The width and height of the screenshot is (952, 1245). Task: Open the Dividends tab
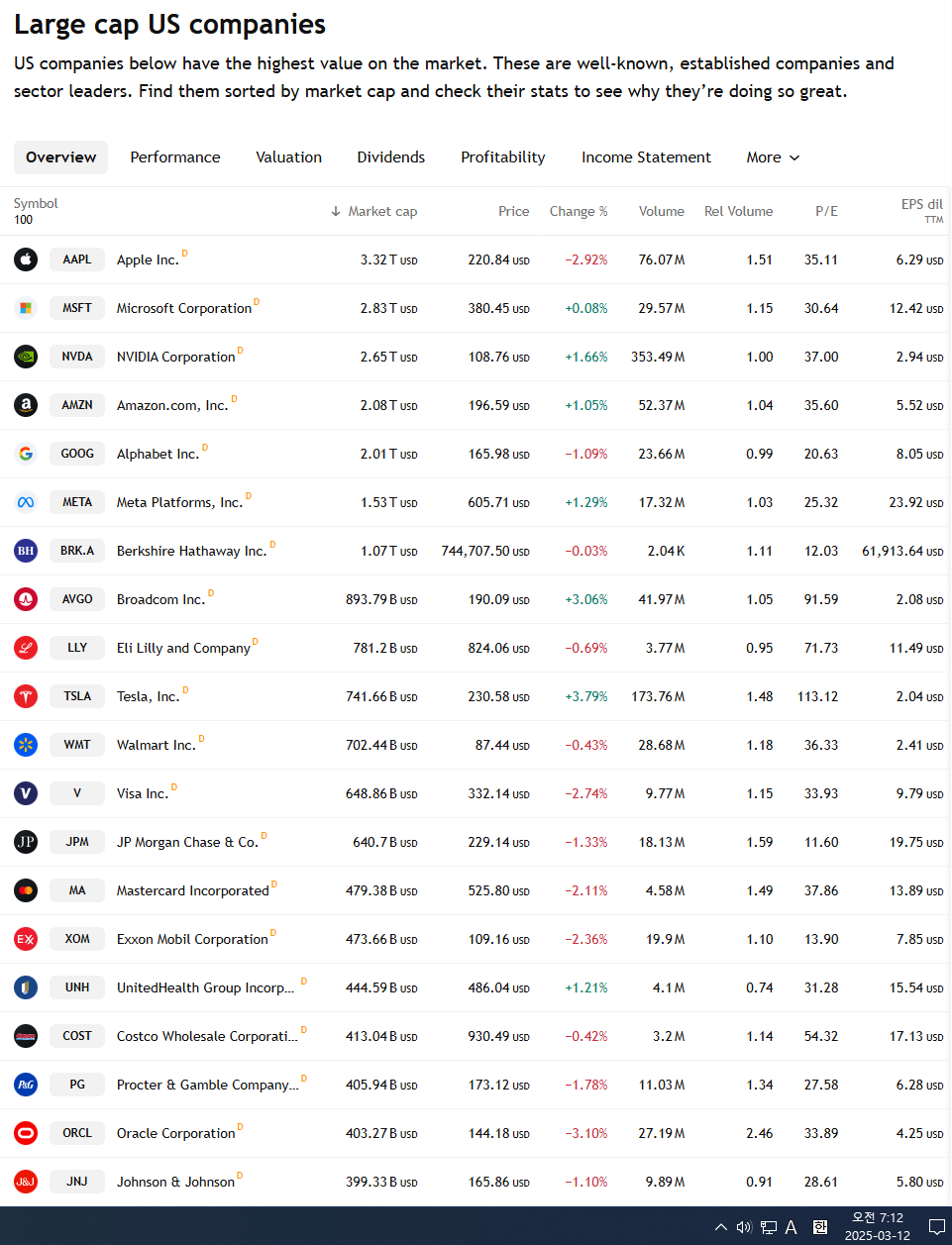pos(390,157)
